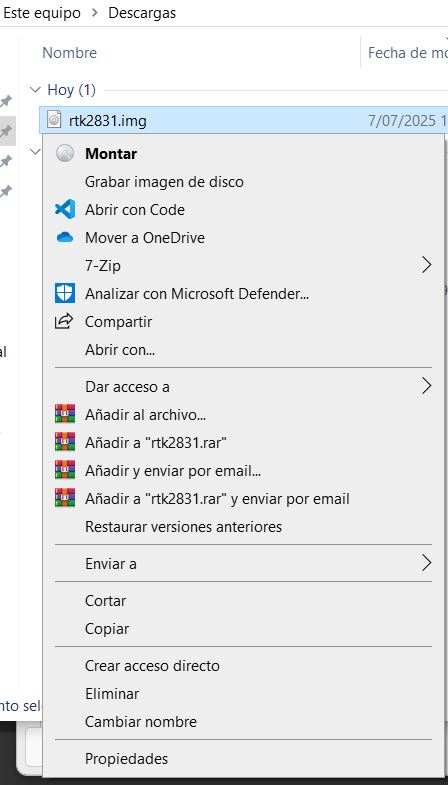
Task: Collapse the Hoy (1) group chevron
Action: [x=35, y=90]
